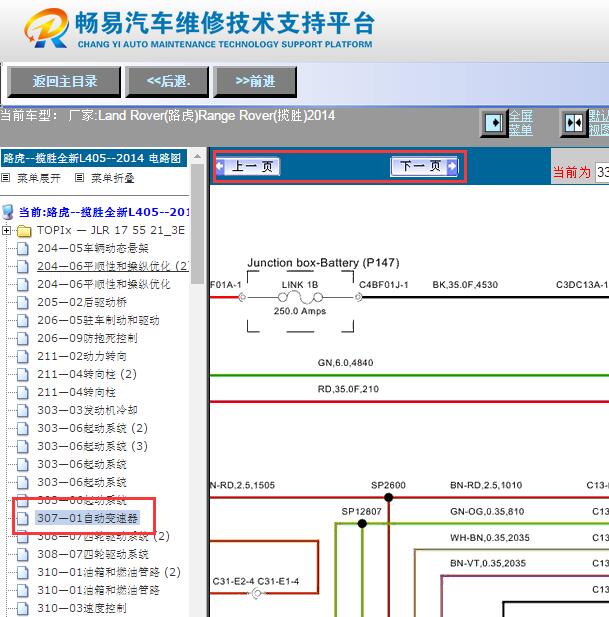Click the current page number field

point(602,172)
